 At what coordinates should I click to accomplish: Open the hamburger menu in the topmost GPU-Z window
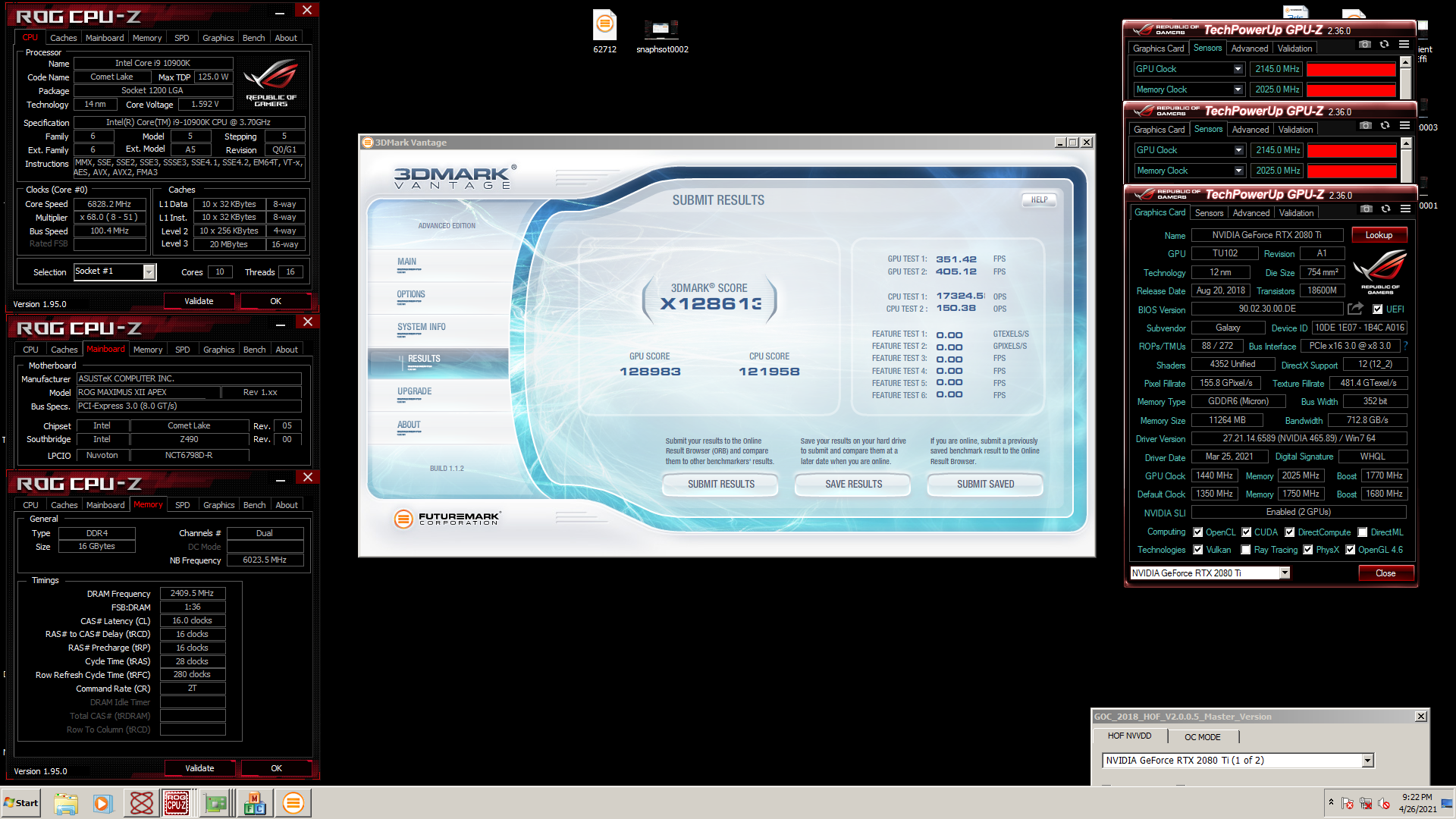tap(1404, 45)
